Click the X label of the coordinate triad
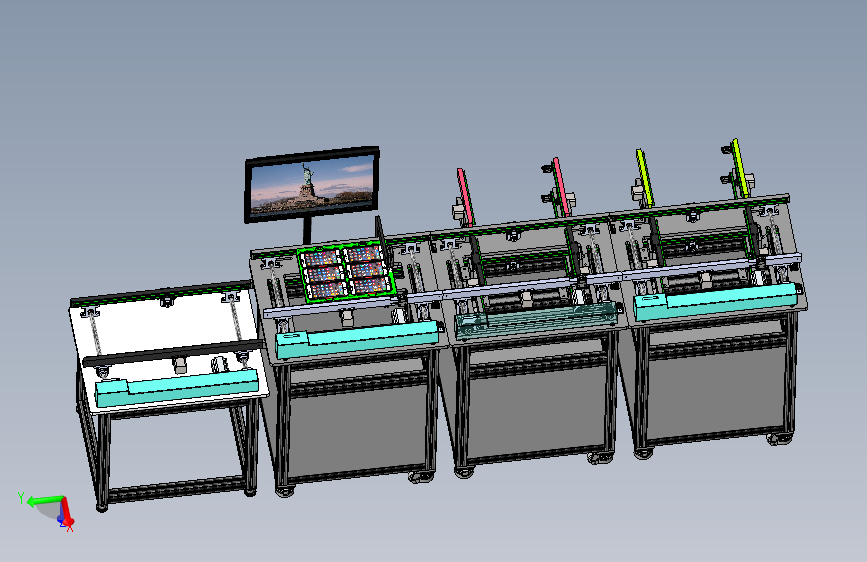The width and height of the screenshot is (867, 562). [70, 528]
